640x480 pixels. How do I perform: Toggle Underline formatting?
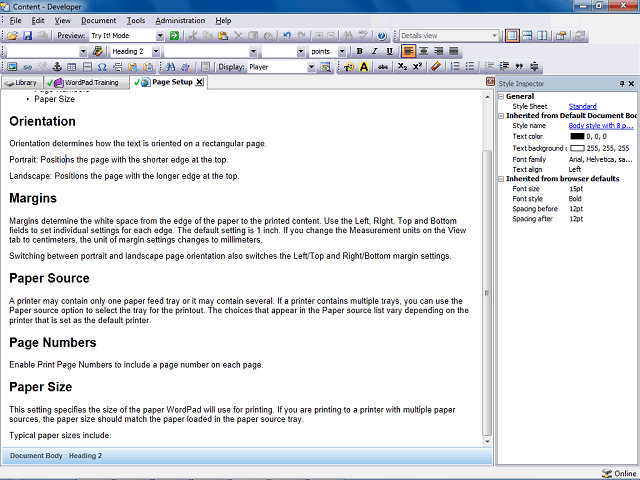[389, 51]
